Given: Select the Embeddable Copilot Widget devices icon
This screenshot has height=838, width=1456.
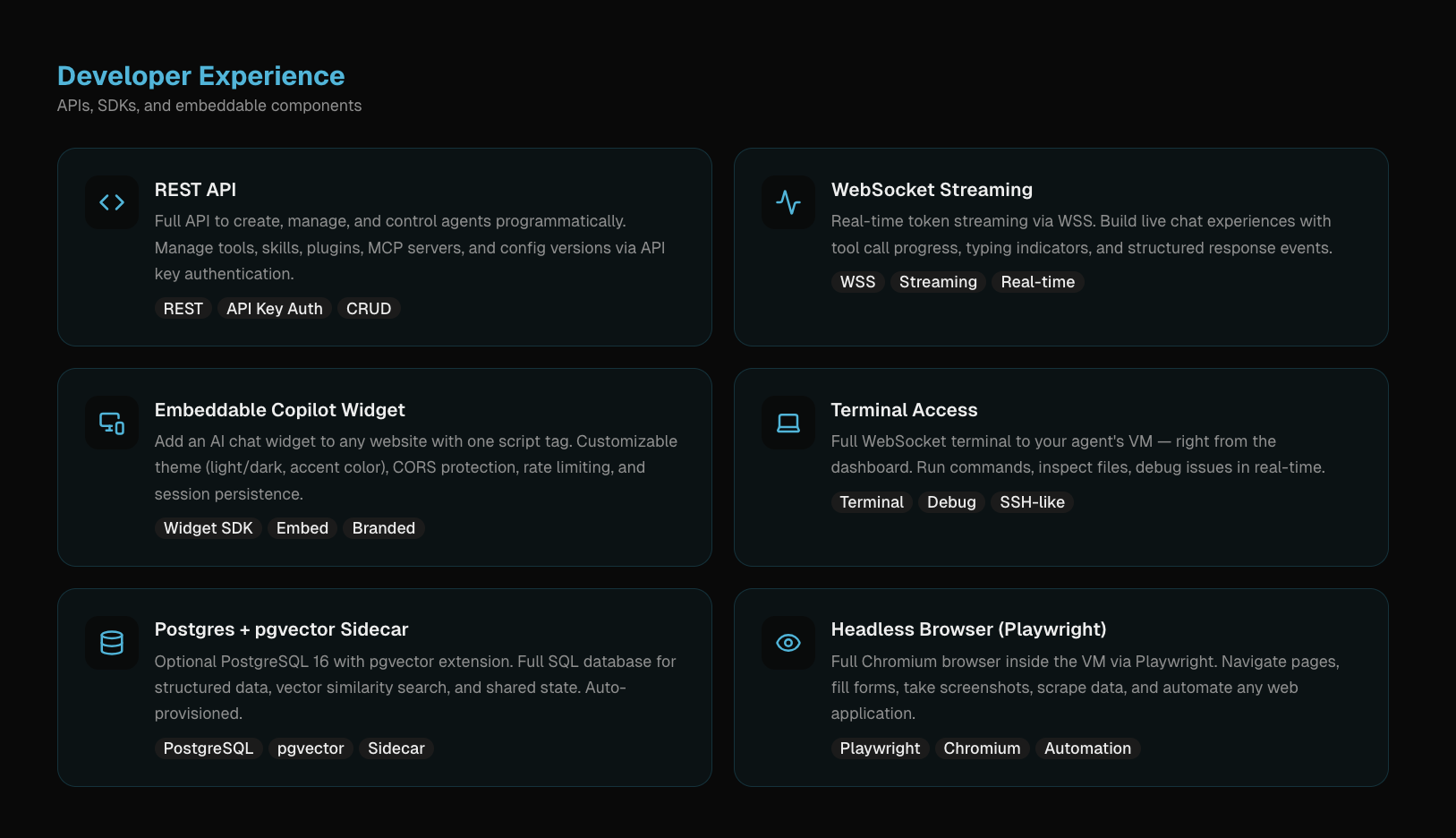Looking at the screenshot, I should click(x=112, y=423).
